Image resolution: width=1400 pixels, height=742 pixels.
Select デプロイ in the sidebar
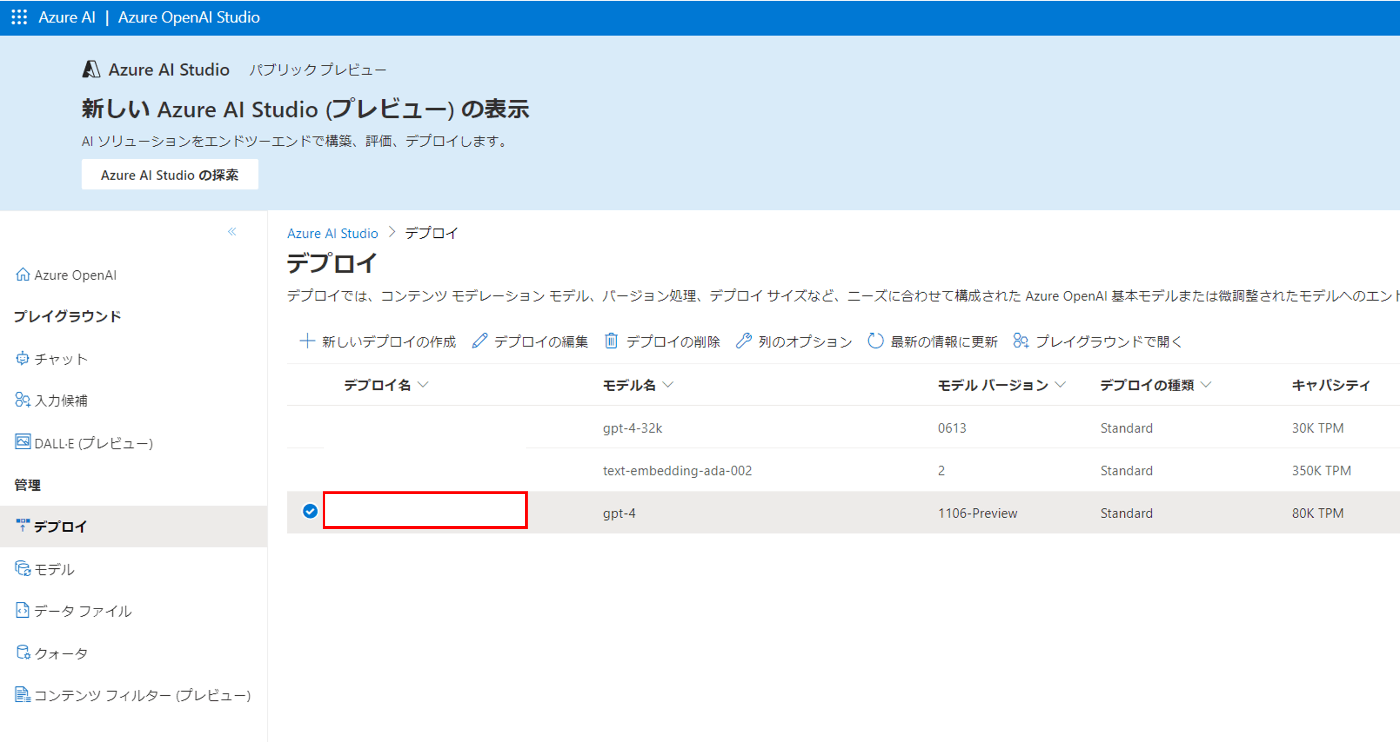point(133,526)
